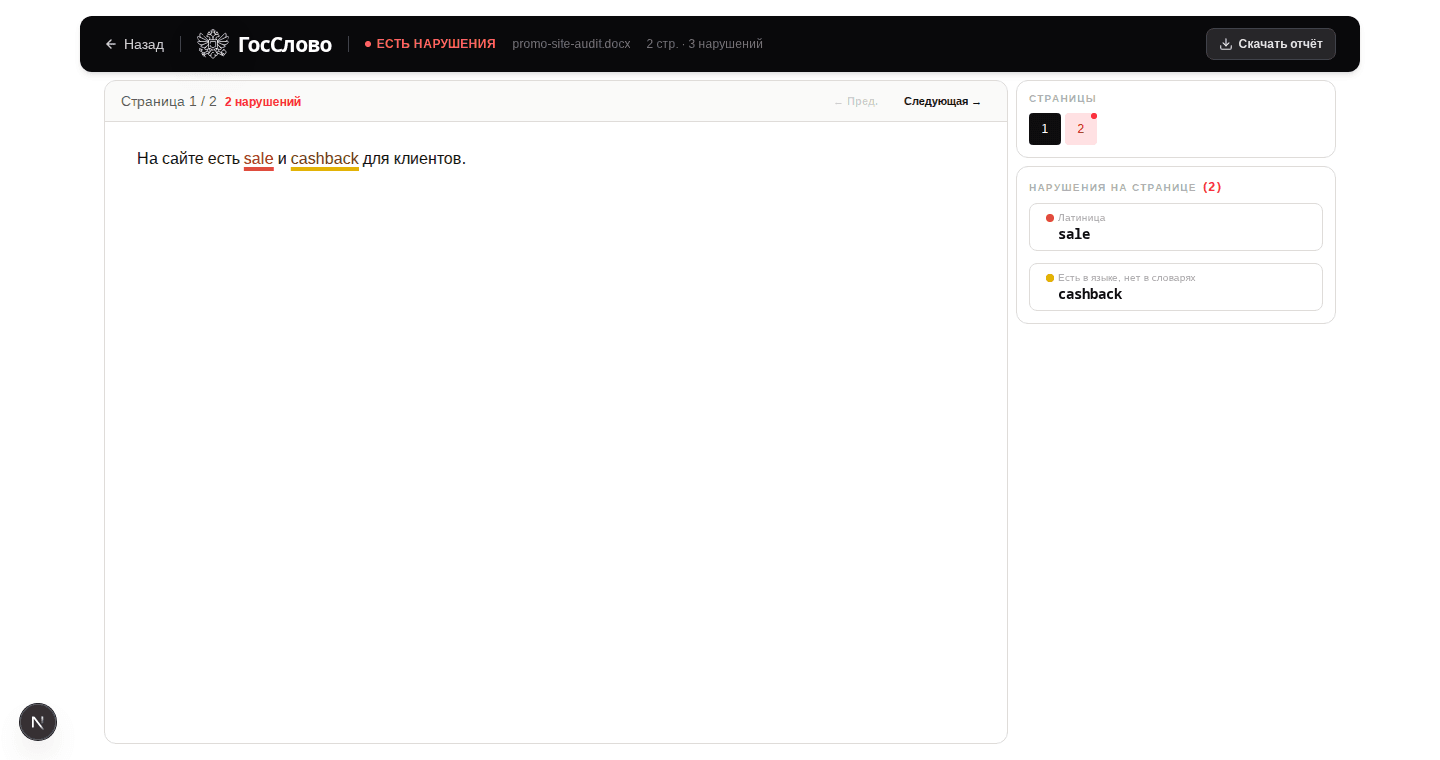Viewport: 1440px width, 760px height.
Task: Switch to page 2 in the Страницы panel
Action: (x=1080, y=129)
